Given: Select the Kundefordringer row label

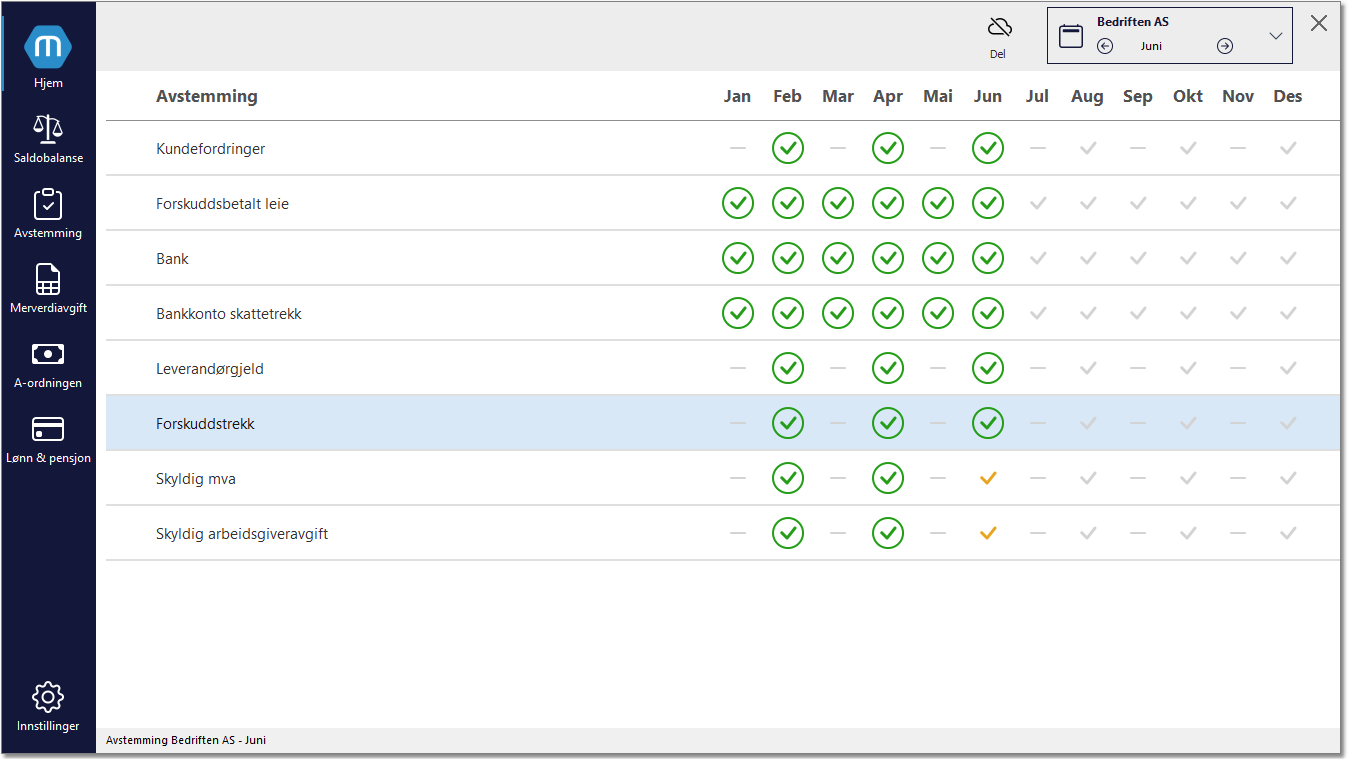Looking at the screenshot, I should coord(210,149).
